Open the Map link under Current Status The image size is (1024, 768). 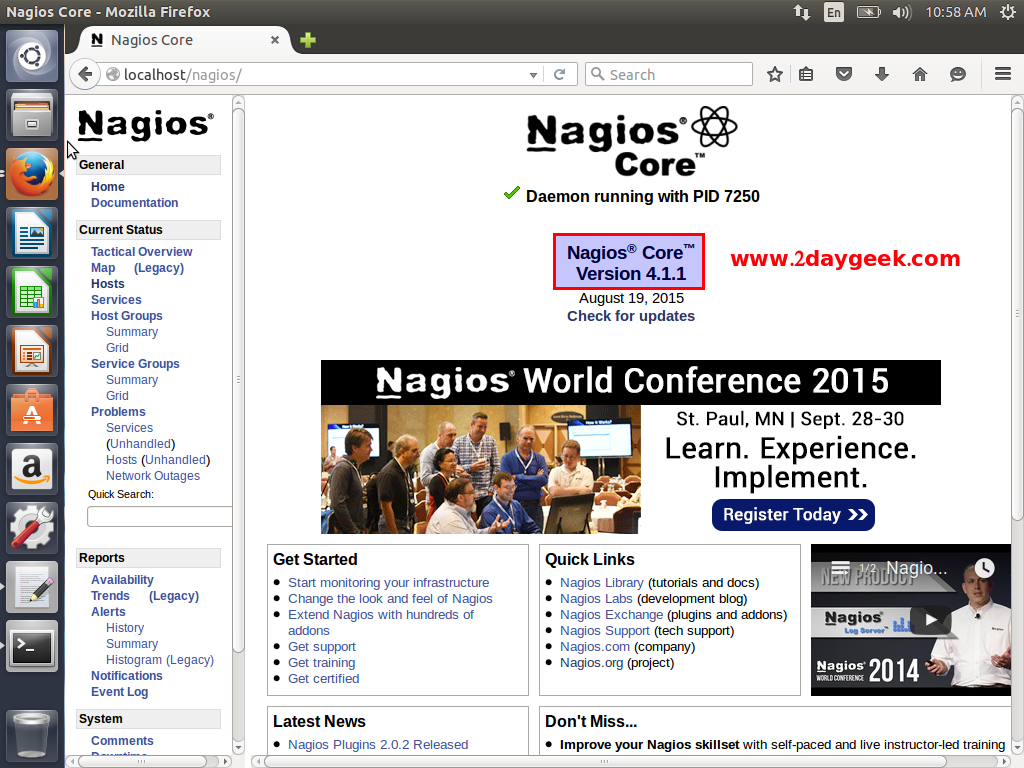point(103,268)
